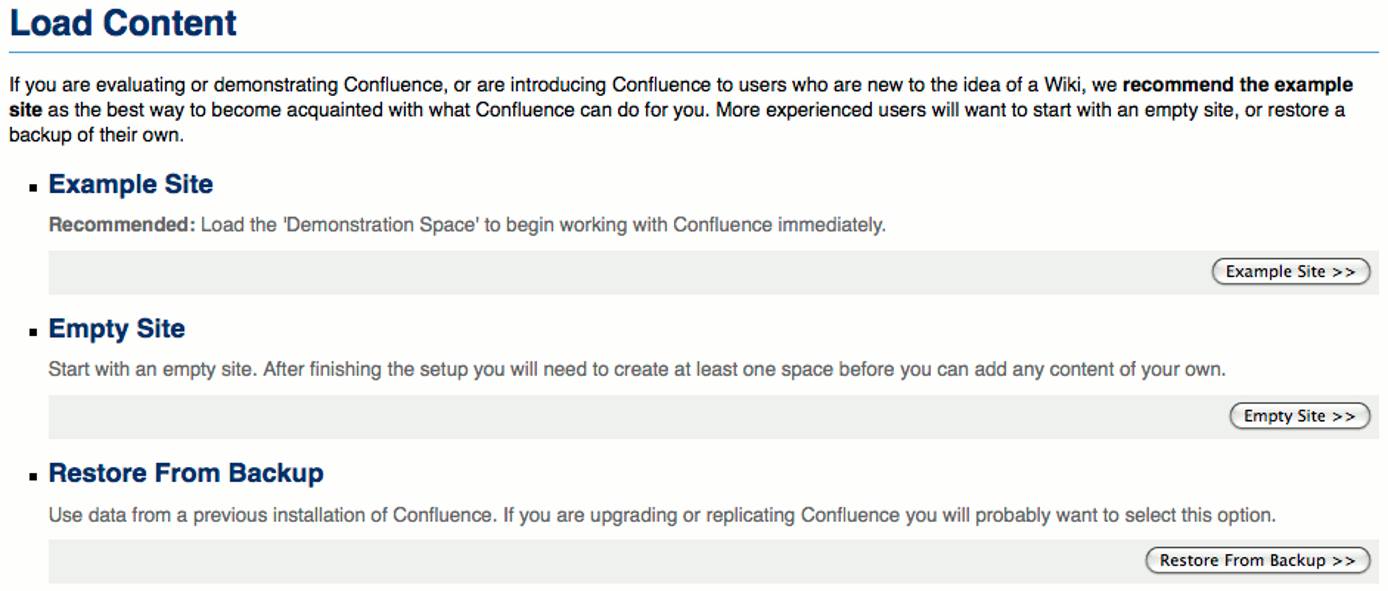The width and height of the screenshot is (1388, 591).
Task: Select the Example Site heading
Action: pyautogui.click(x=130, y=184)
